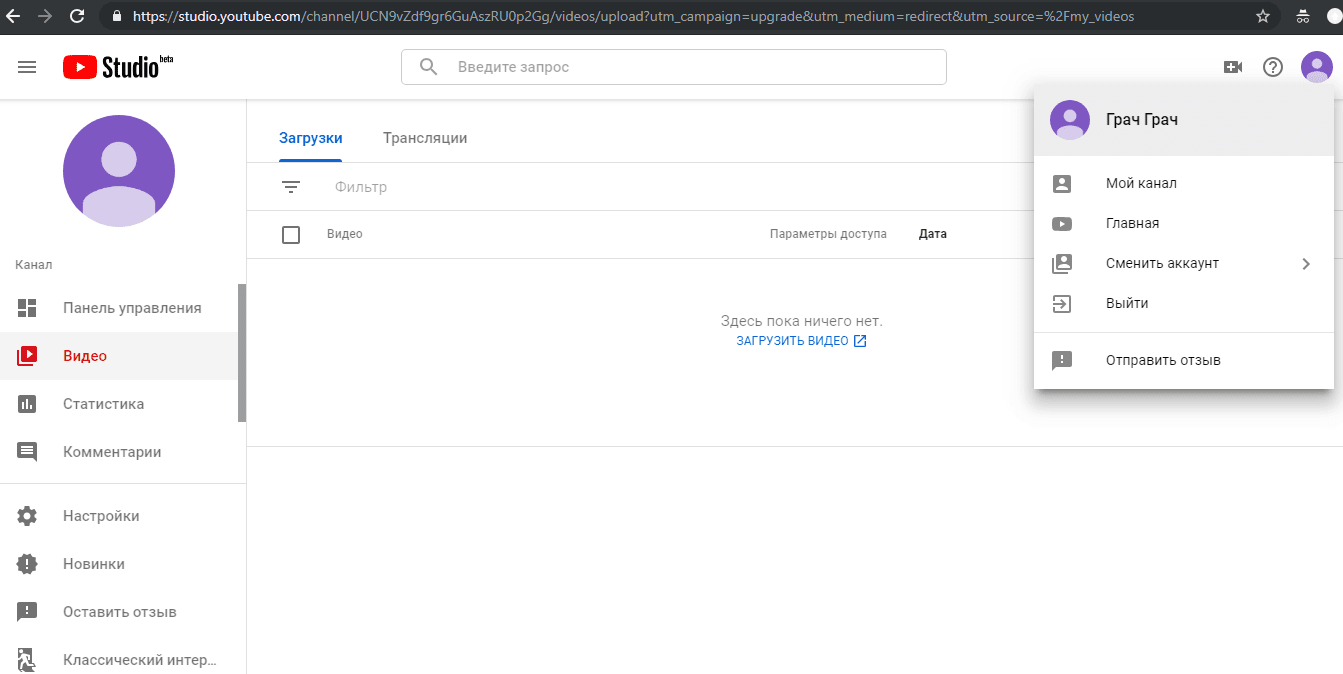1343x674 pixels.
Task: Click the feedback icon beside Отправить отзыв
Action: pyautogui.click(x=1062, y=361)
